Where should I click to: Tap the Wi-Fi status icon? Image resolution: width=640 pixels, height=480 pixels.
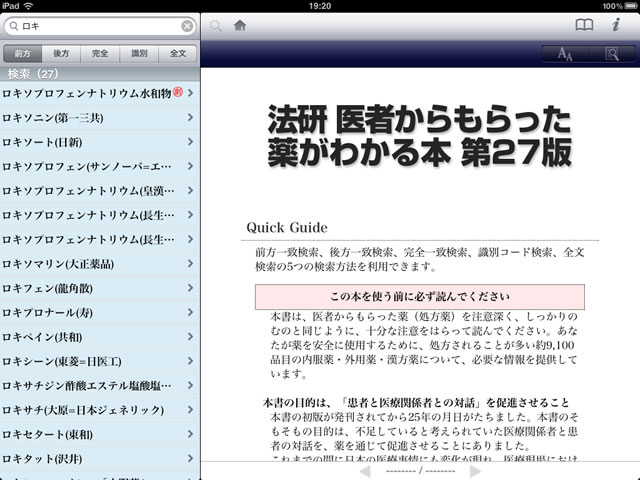[x=28, y=6]
